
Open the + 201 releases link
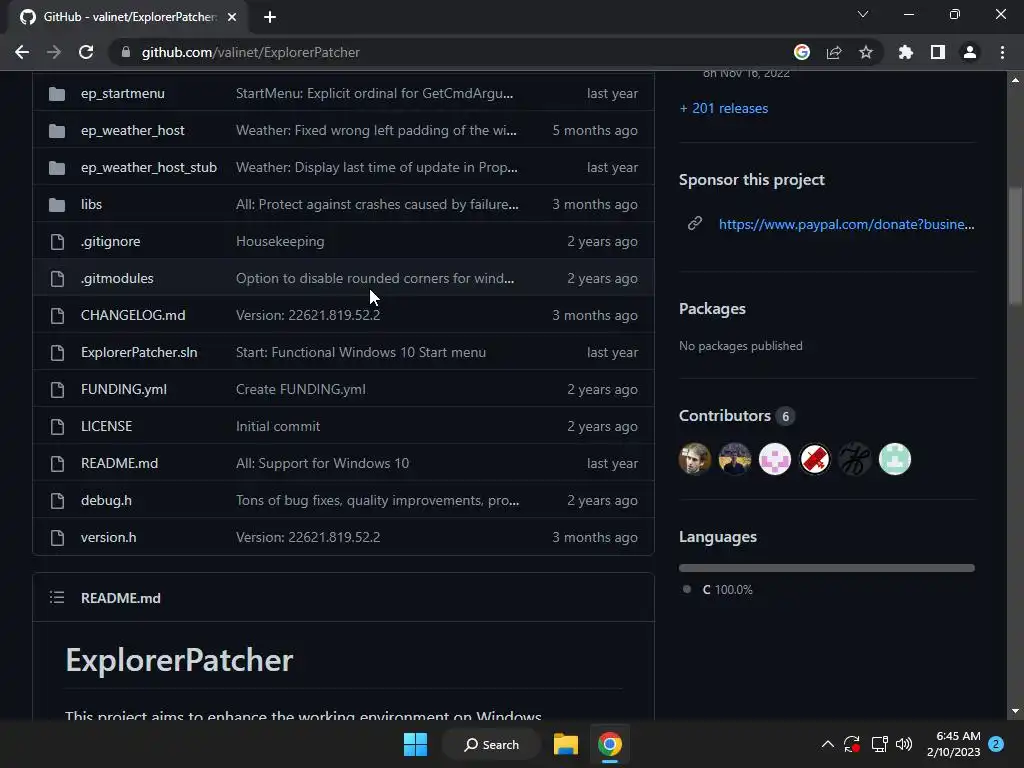click(x=724, y=108)
